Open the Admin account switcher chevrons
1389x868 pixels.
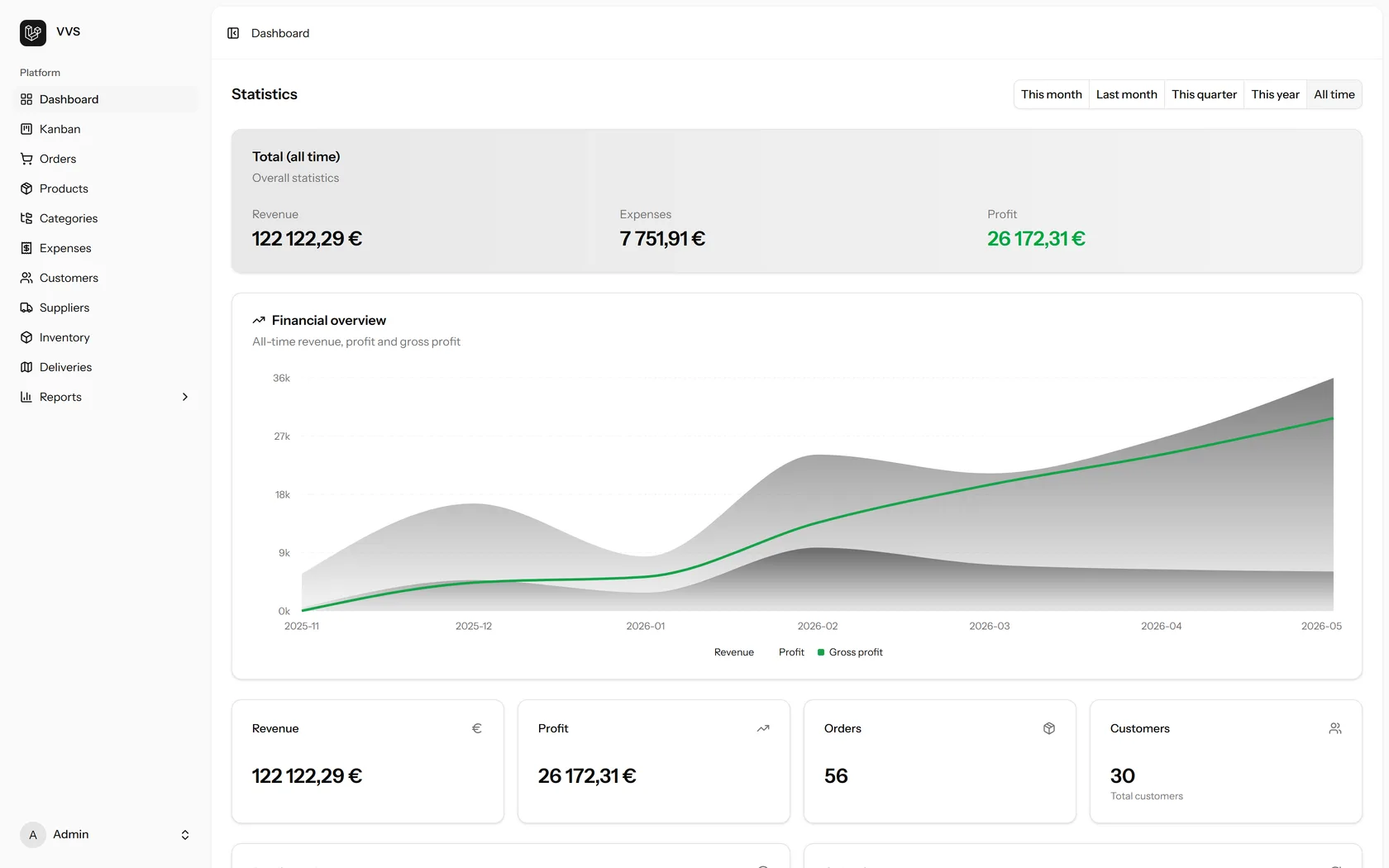tap(185, 835)
